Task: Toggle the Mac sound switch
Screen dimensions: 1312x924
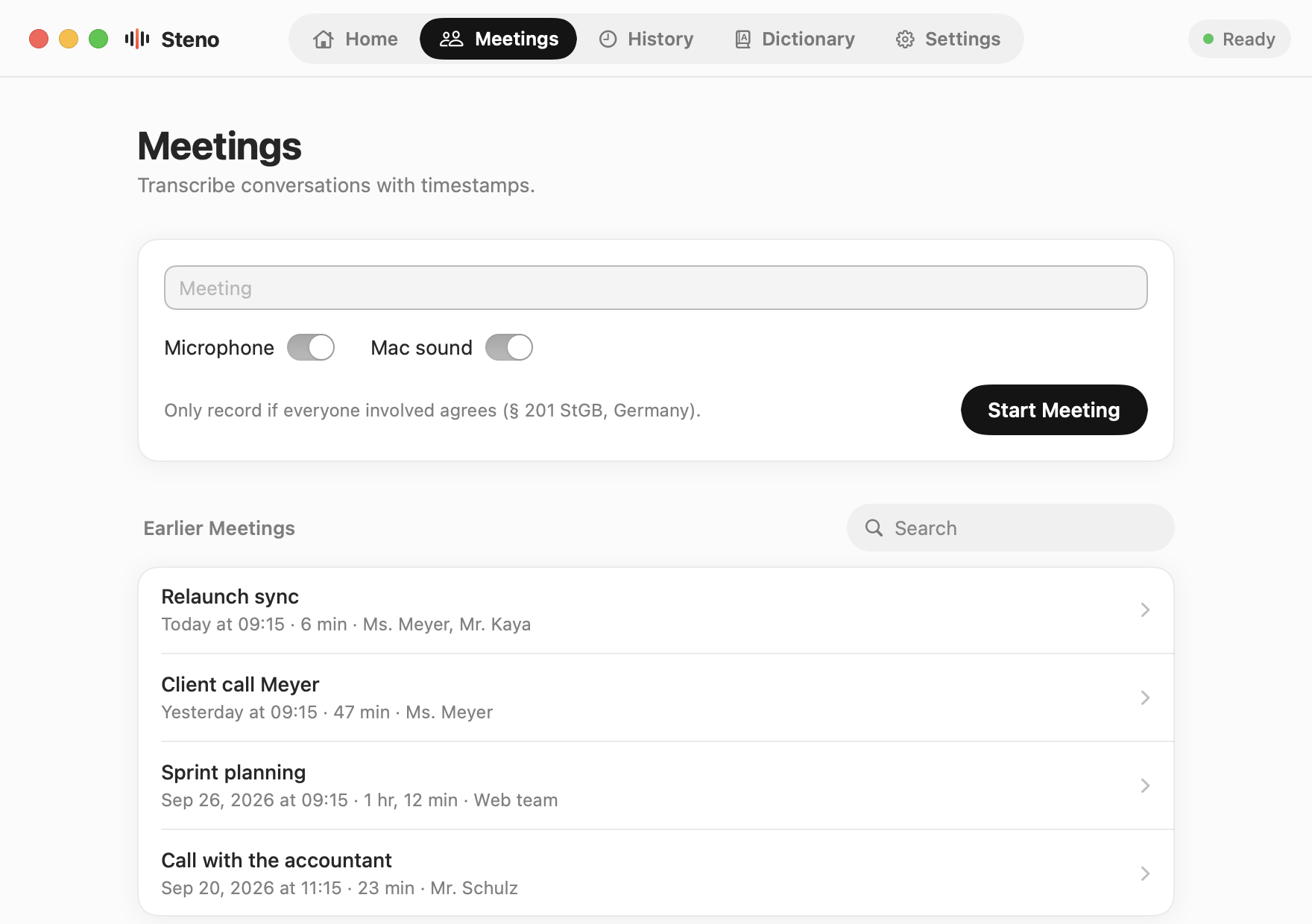Action: point(509,347)
